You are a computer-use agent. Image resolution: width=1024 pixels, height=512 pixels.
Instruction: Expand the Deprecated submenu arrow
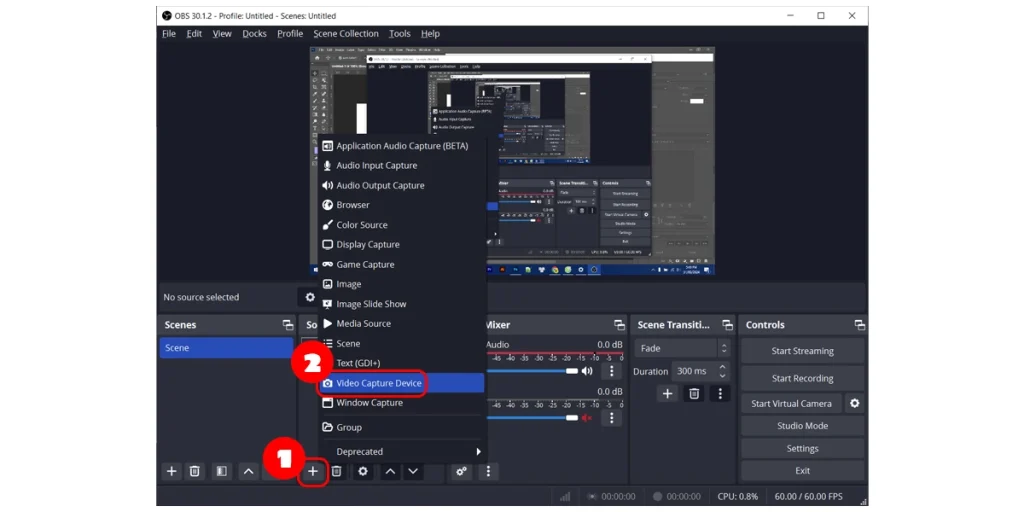point(478,451)
